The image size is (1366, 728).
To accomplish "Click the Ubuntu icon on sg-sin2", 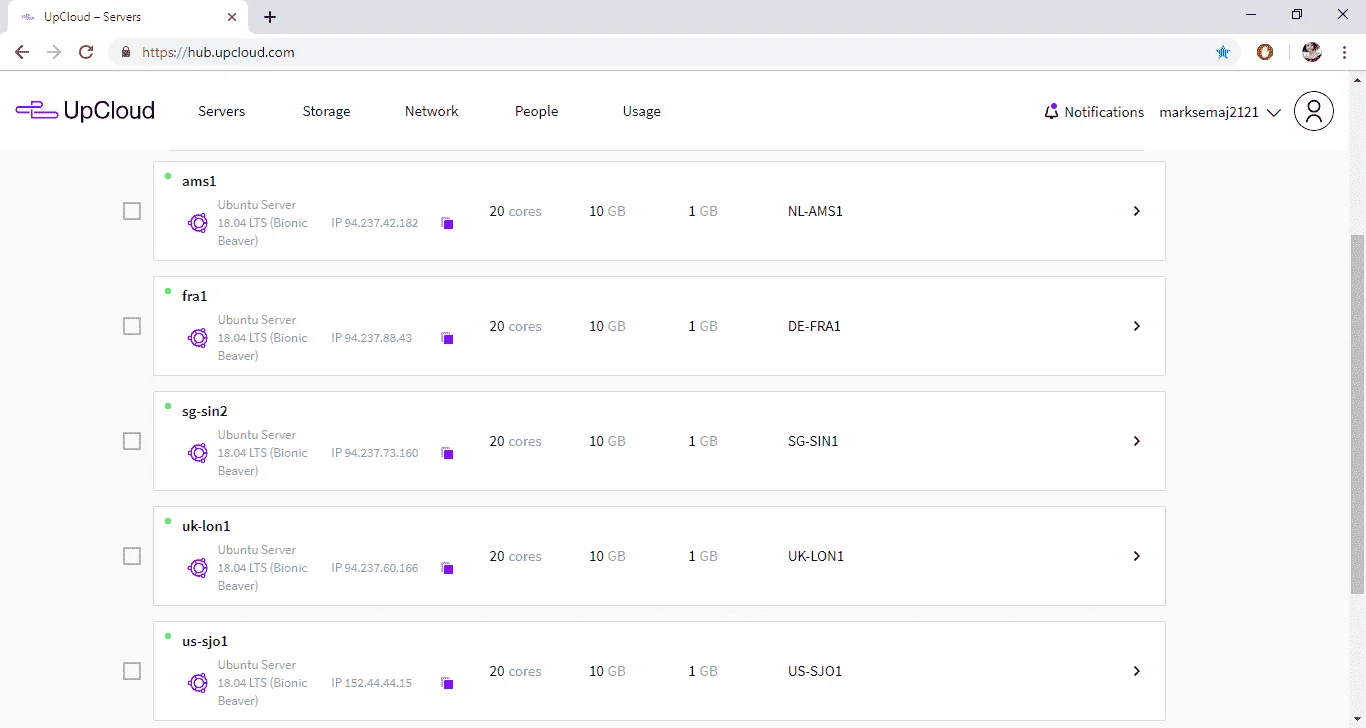I will coord(198,453).
